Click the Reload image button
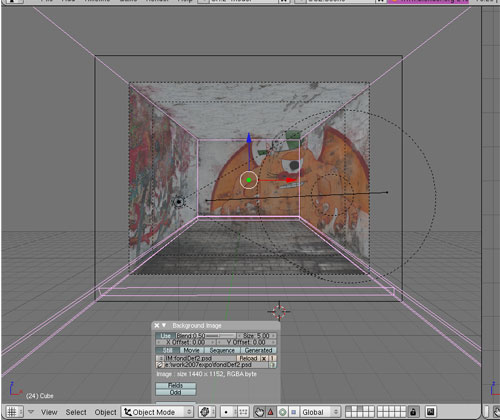Image resolution: width=500 pixels, height=420 pixels. 248,358
